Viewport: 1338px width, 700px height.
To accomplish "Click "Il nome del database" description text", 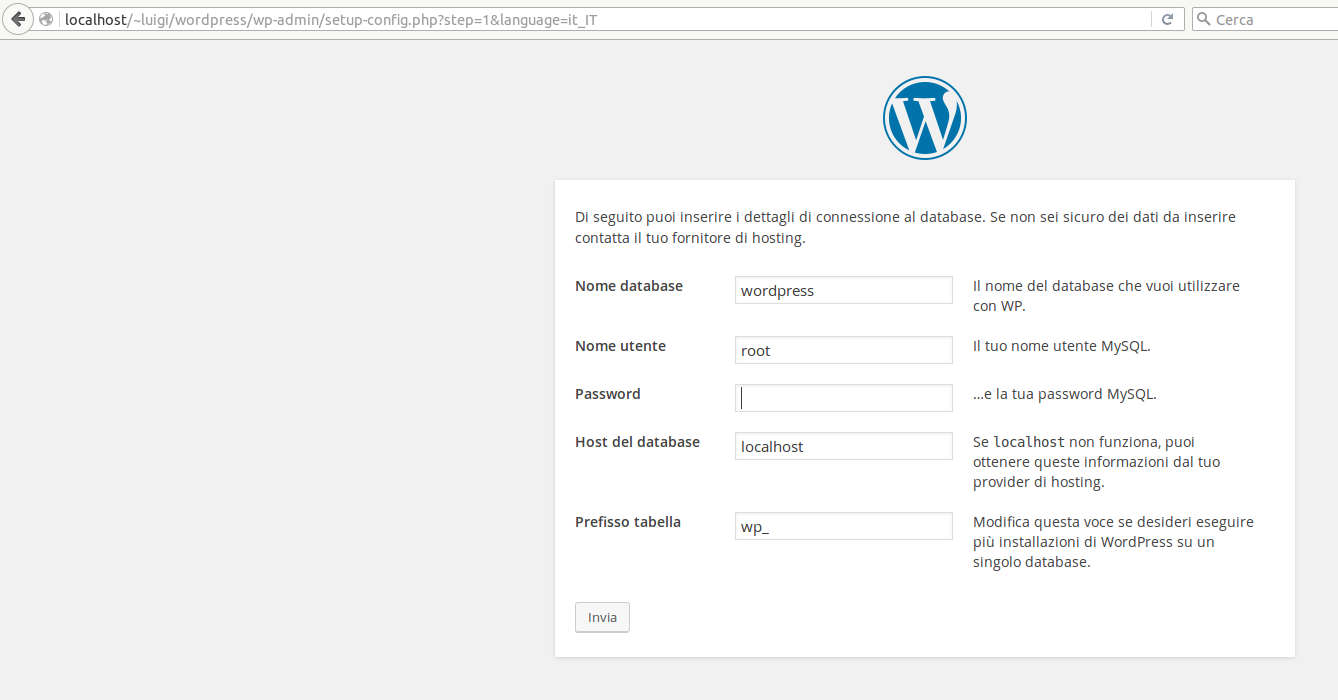I will point(1106,296).
